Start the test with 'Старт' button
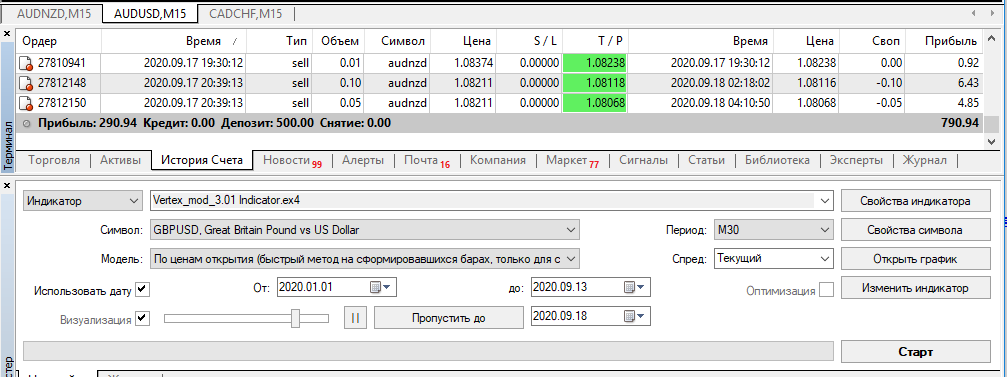 916,351
